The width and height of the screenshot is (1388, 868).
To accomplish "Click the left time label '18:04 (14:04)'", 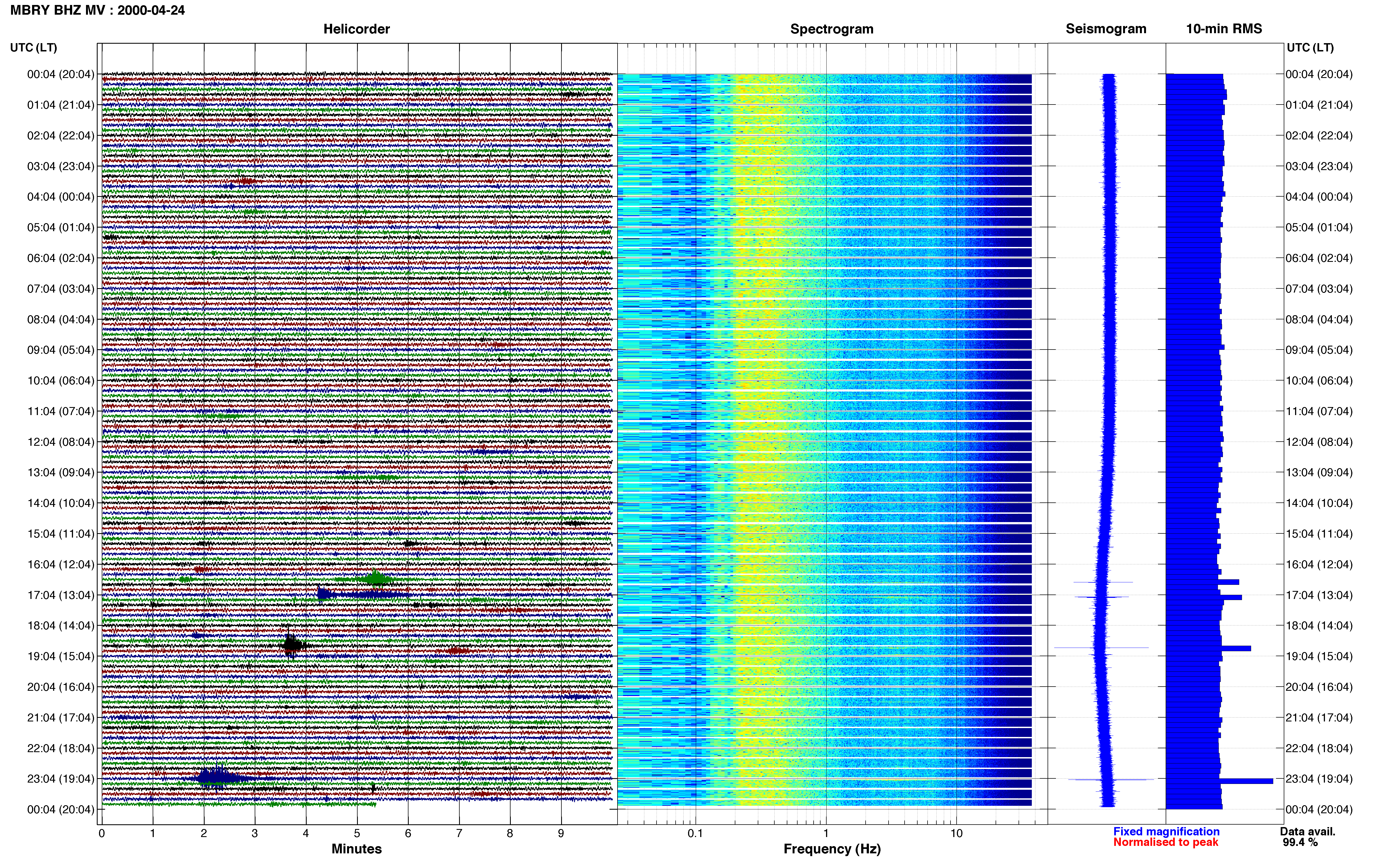I will pos(60,626).
